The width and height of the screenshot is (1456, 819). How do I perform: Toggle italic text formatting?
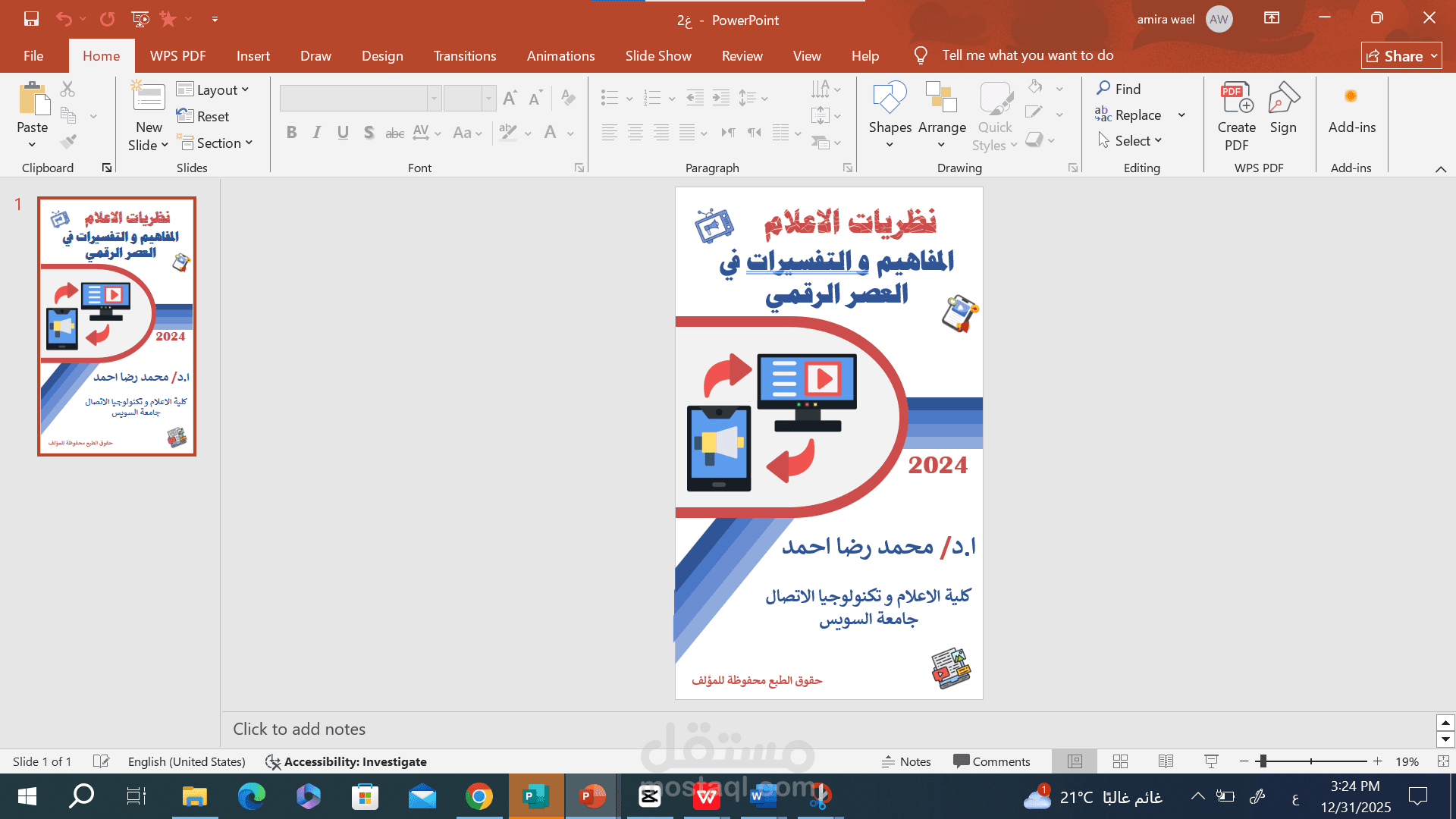[x=317, y=132]
